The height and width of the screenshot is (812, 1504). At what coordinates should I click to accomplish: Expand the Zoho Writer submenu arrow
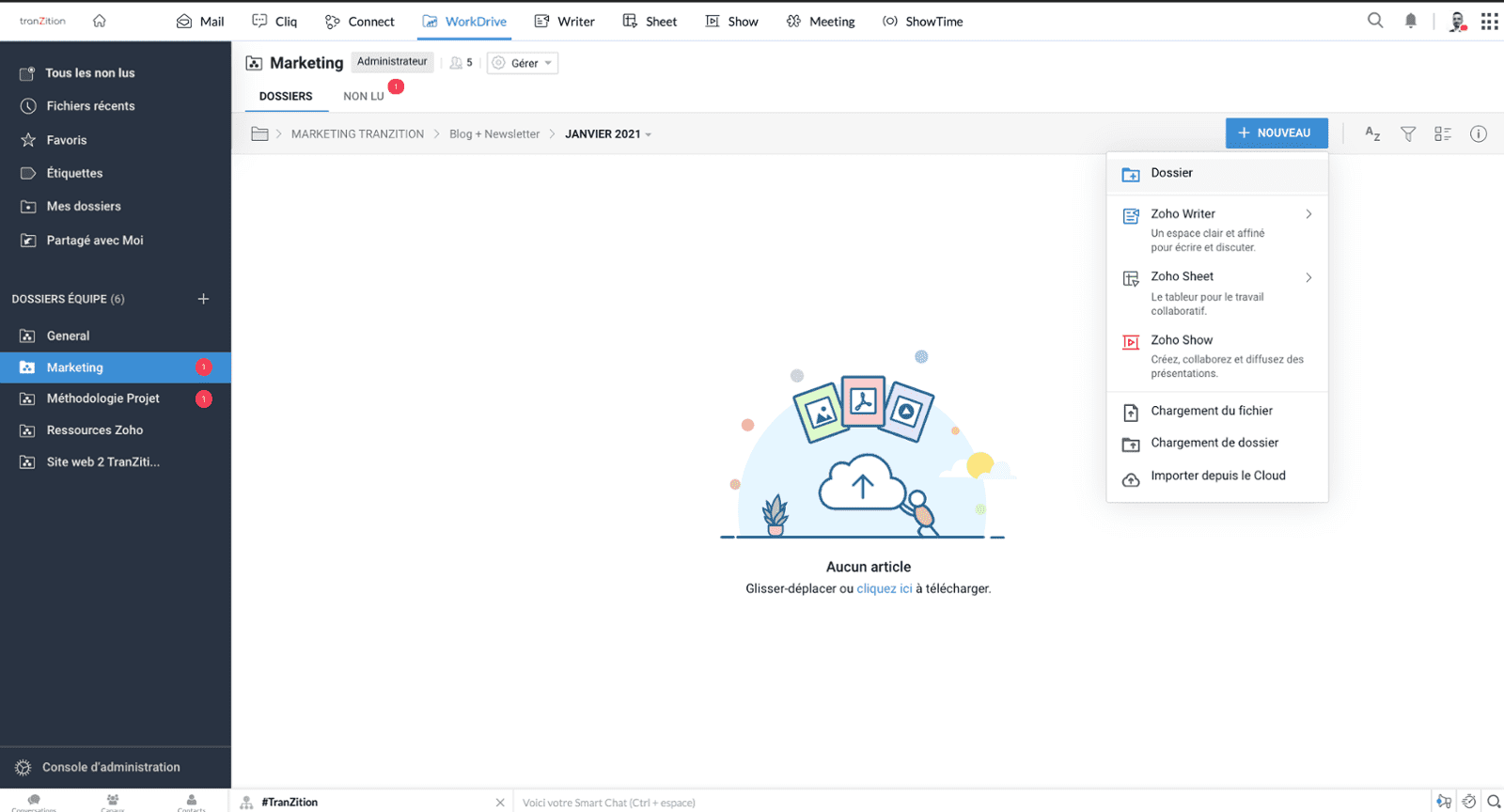[1308, 214]
